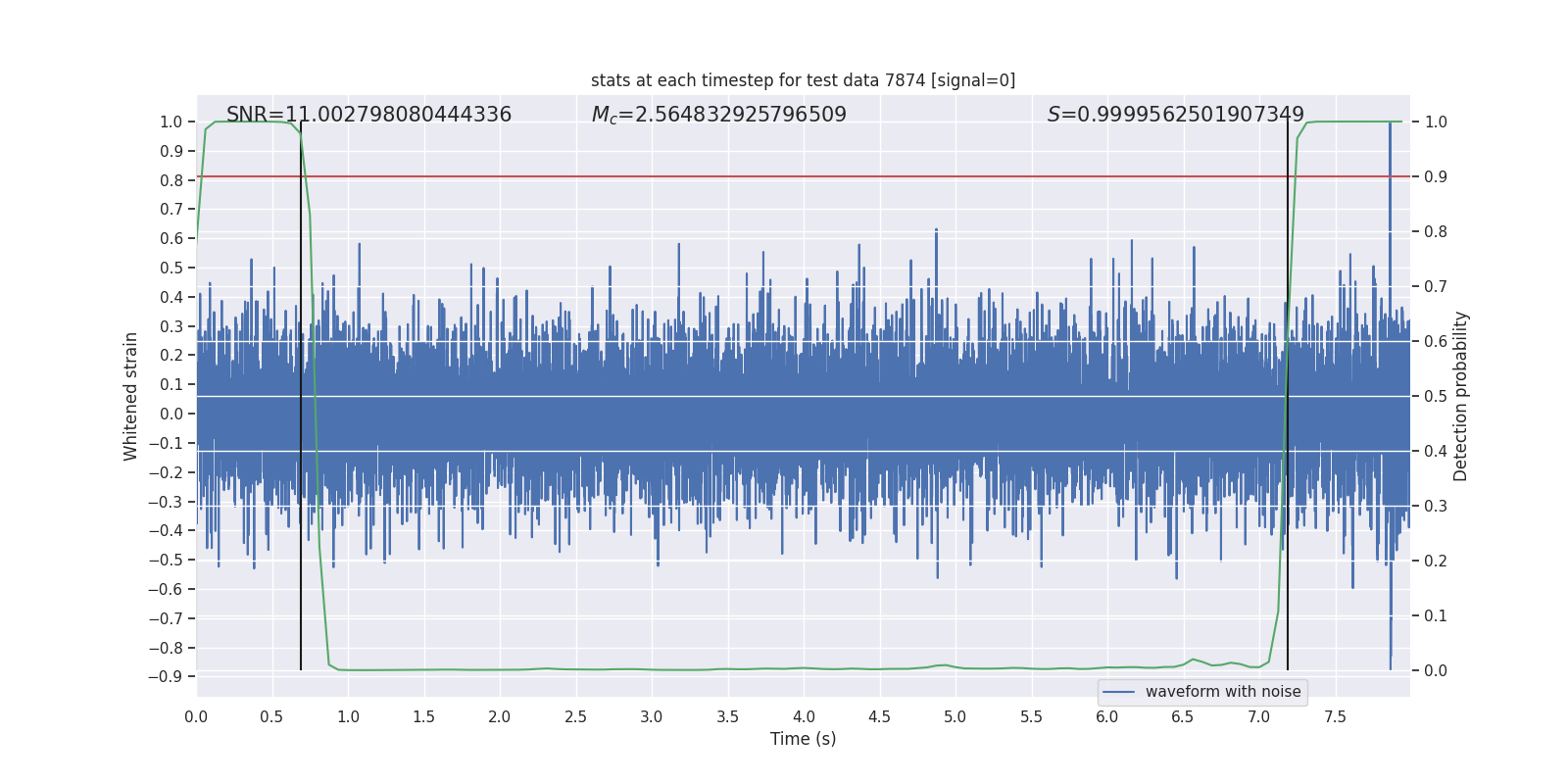This screenshot has width=1568, height=784.
Task: Click the first black vertical marker line
Action: (x=301, y=396)
